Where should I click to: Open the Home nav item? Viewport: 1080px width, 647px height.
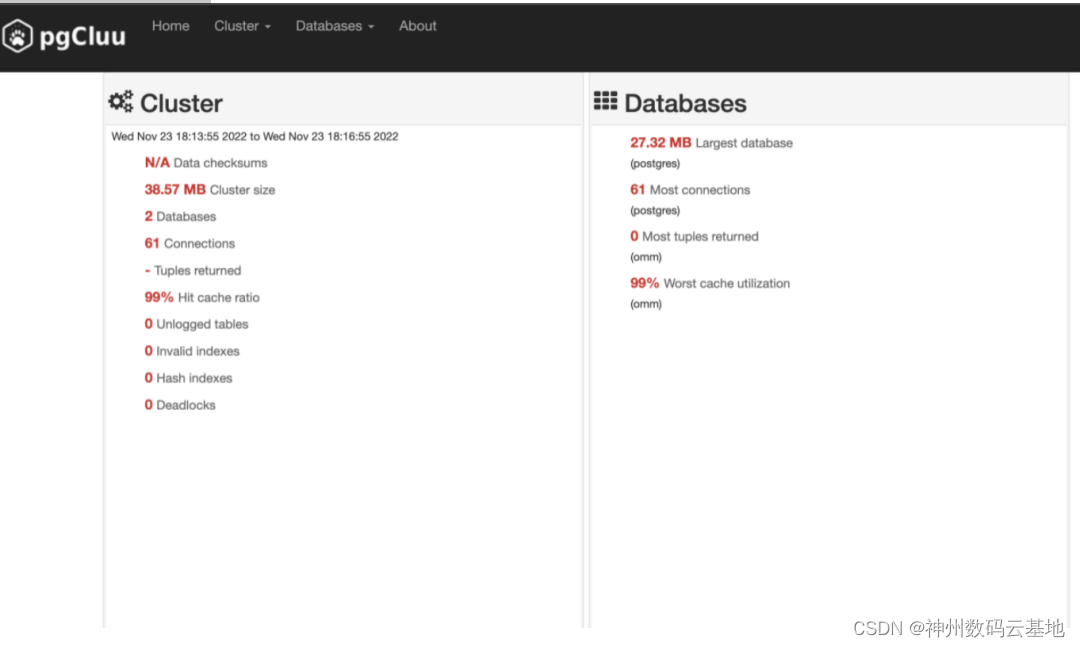point(171,26)
